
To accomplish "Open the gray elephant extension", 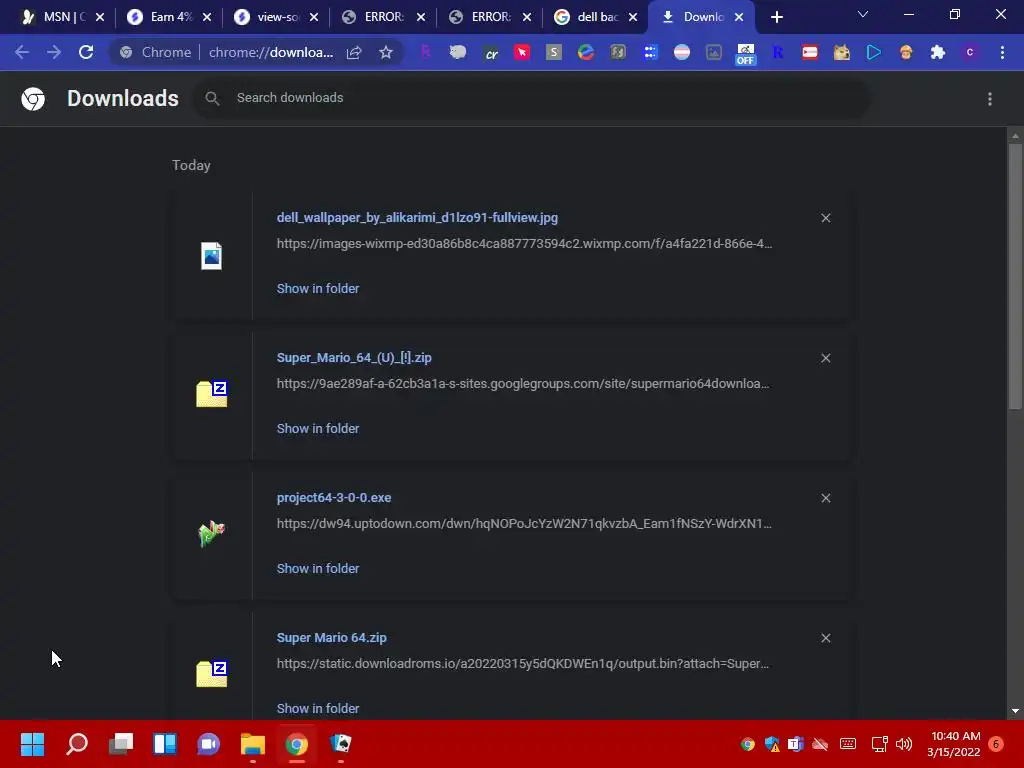I will click(458, 52).
